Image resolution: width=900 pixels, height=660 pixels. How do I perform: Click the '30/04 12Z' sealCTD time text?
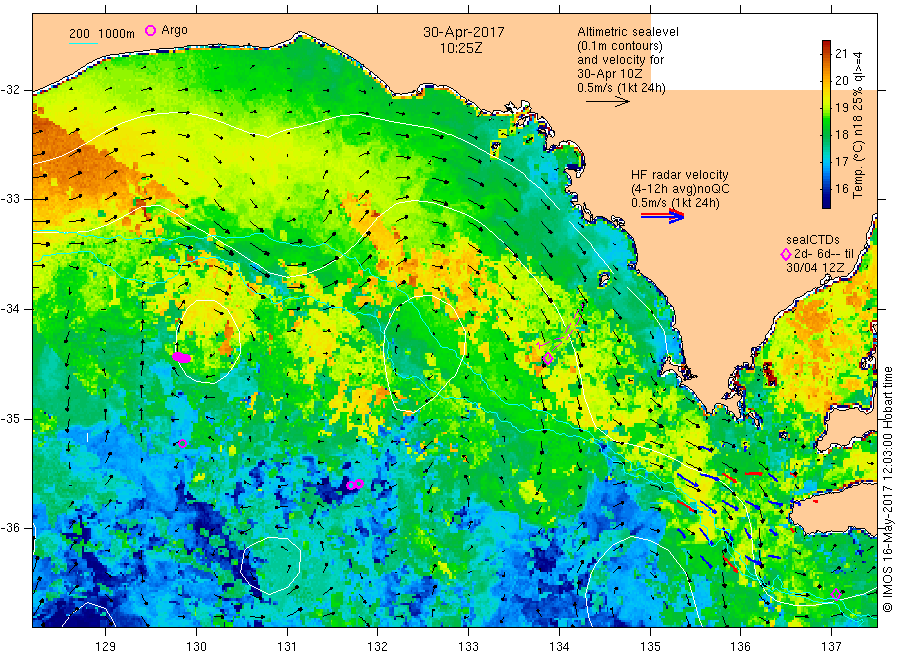[814, 268]
